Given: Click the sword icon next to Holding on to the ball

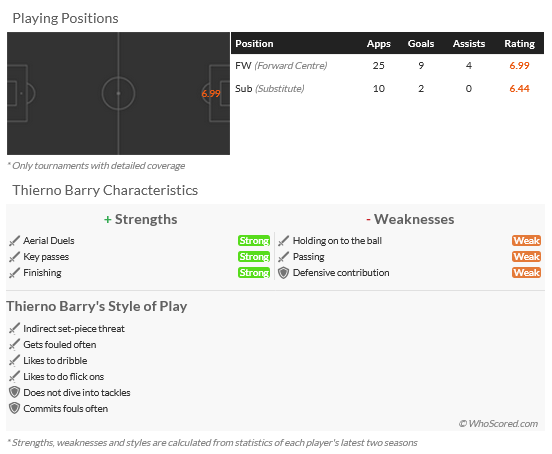Looking at the screenshot, I should 283,241.
